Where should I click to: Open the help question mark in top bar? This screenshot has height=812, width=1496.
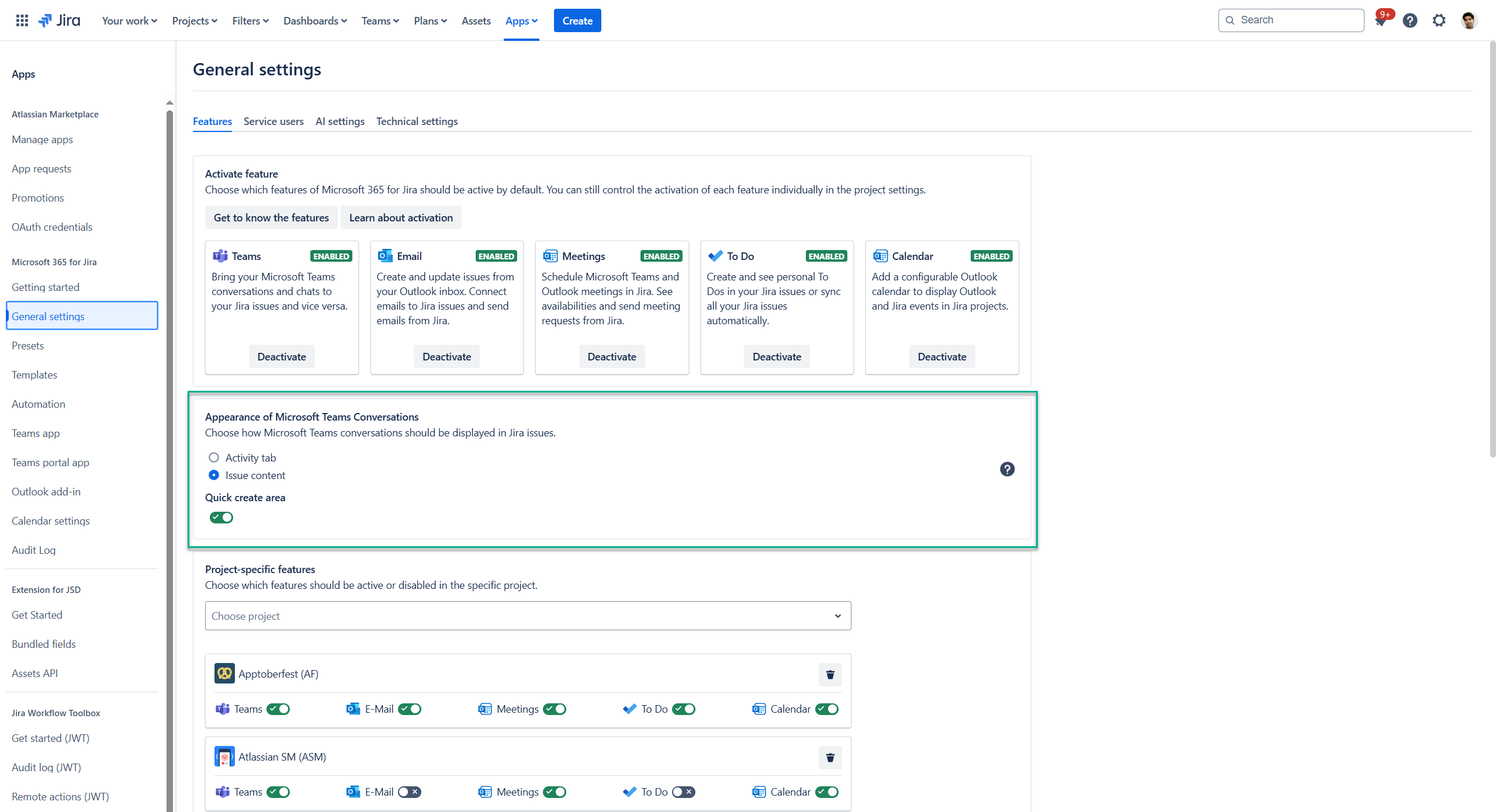1410,20
